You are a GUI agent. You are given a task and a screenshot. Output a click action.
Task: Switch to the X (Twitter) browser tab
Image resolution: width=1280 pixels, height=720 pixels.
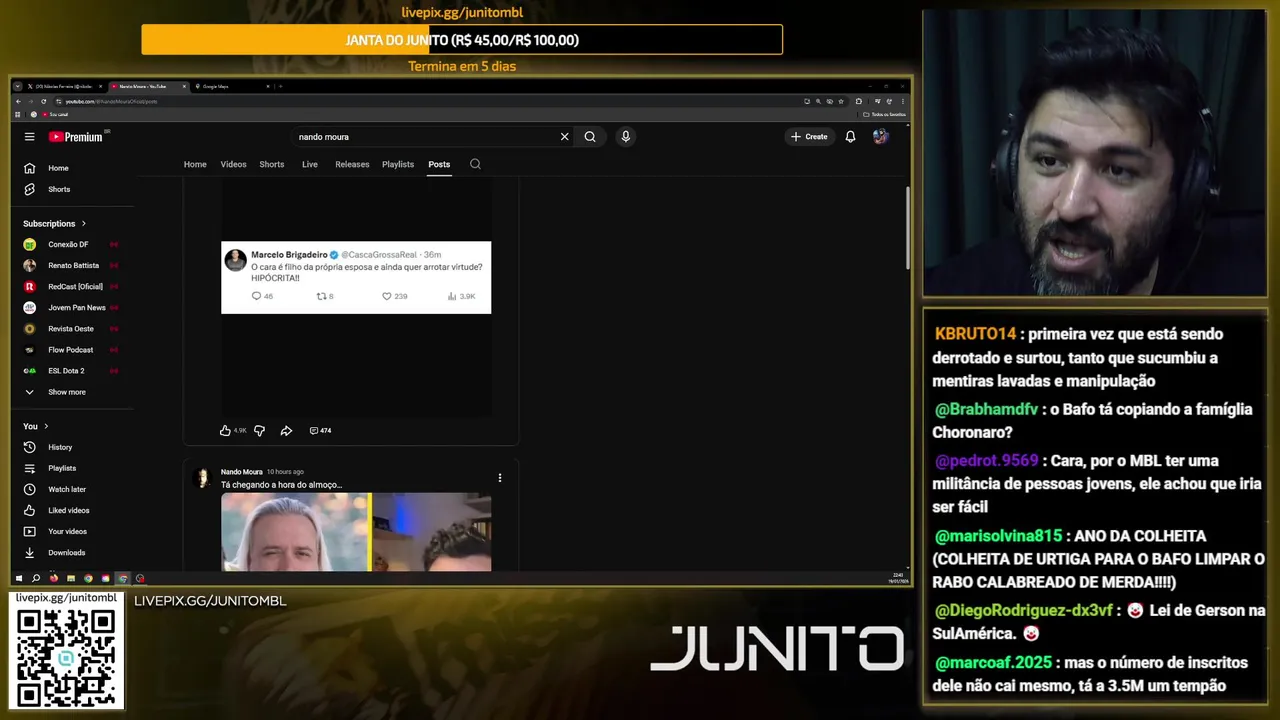click(64, 87)
